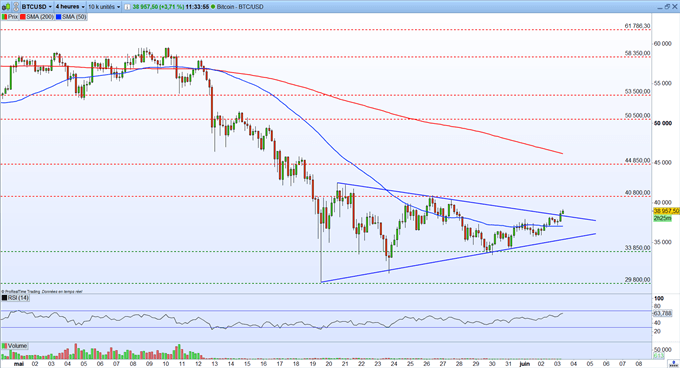This screenshot has height=368, width=680.
Task: Click the 44 850,00 level label
Action: pos(638,160)
